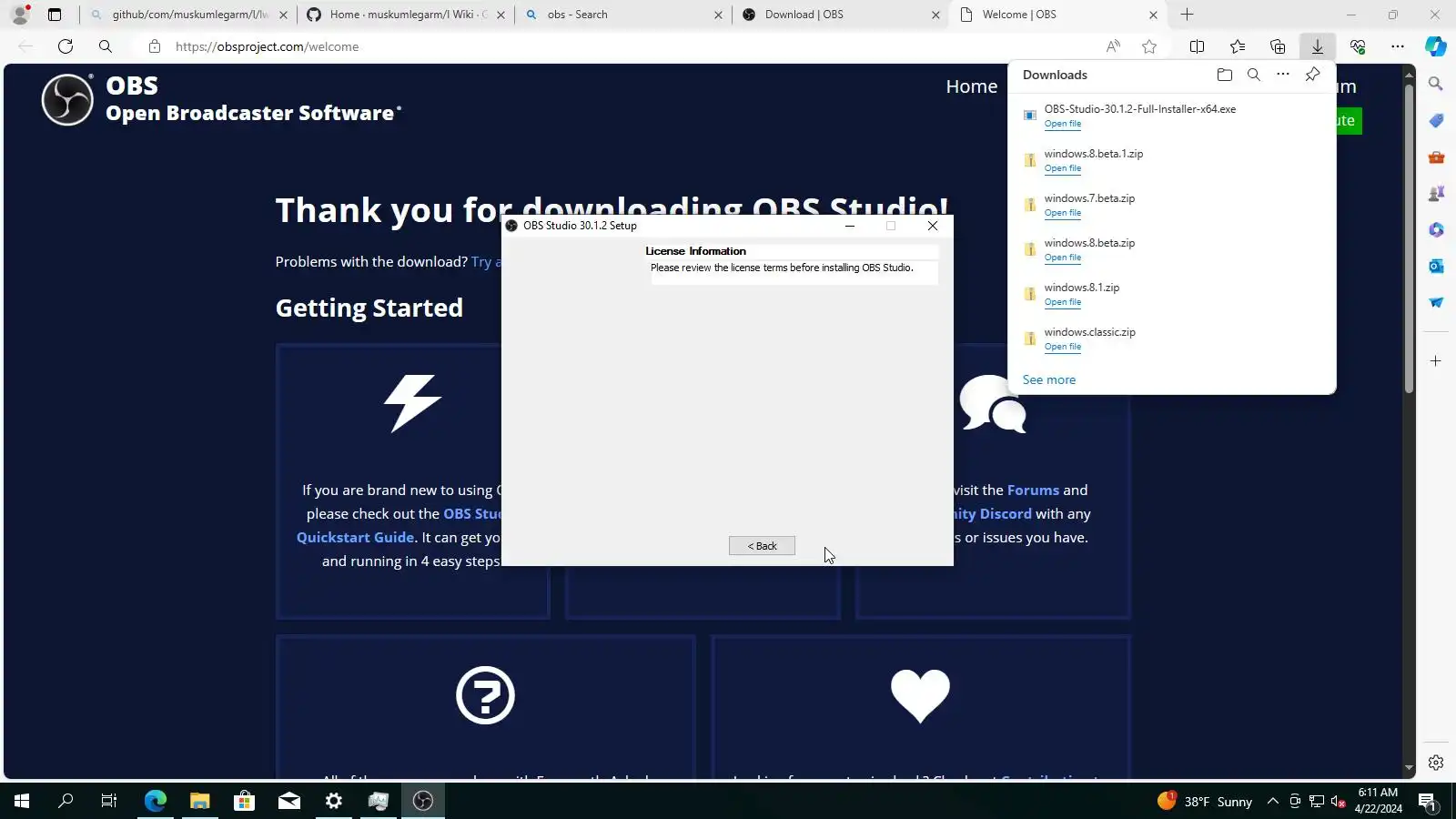Click Forums link on OBS page
Image resolution: width=1456 pixels, height=819 pixels.
tap(1033, 490)
